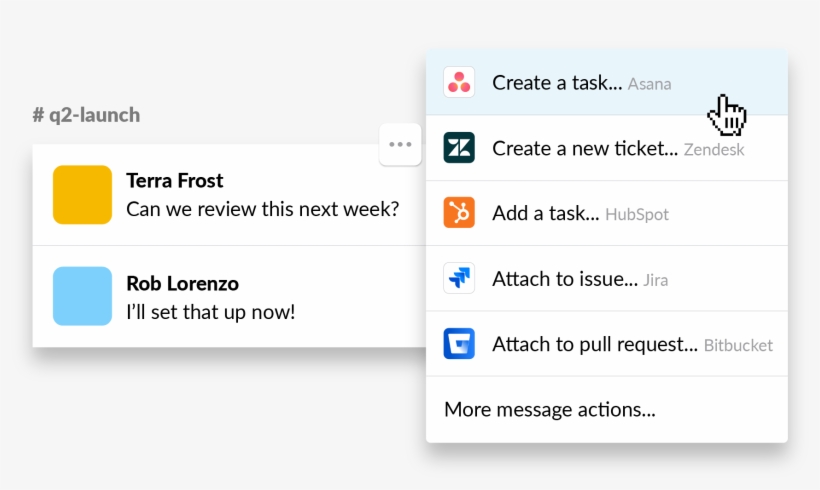Choose 'Attach to issue...' menu entry
820x490 pixels.
point(607,278)
